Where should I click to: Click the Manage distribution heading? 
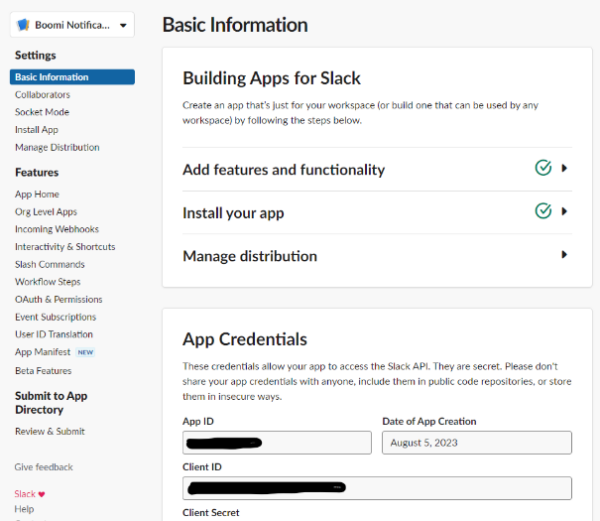pos(250,256)
